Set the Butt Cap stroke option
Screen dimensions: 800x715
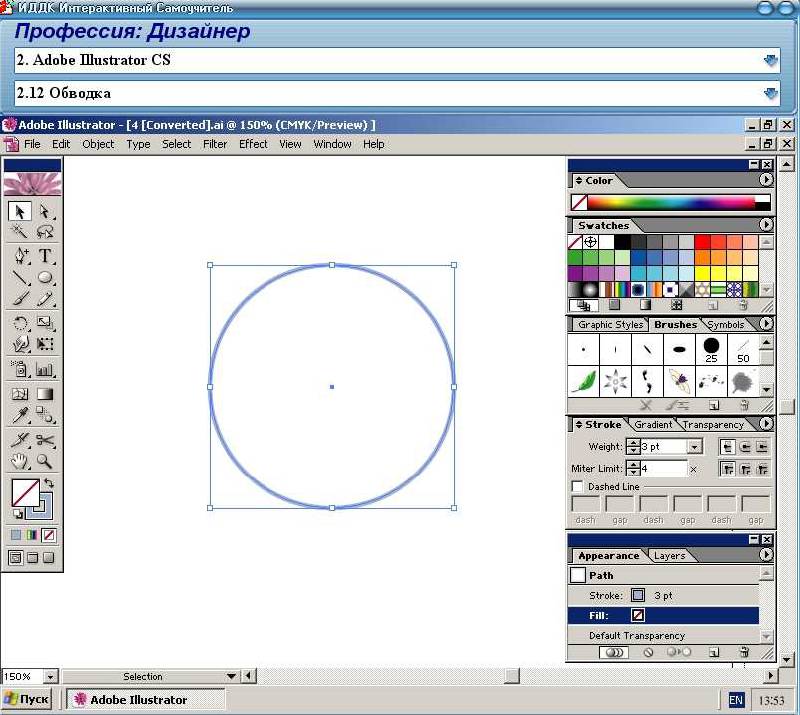coord(728,447)
